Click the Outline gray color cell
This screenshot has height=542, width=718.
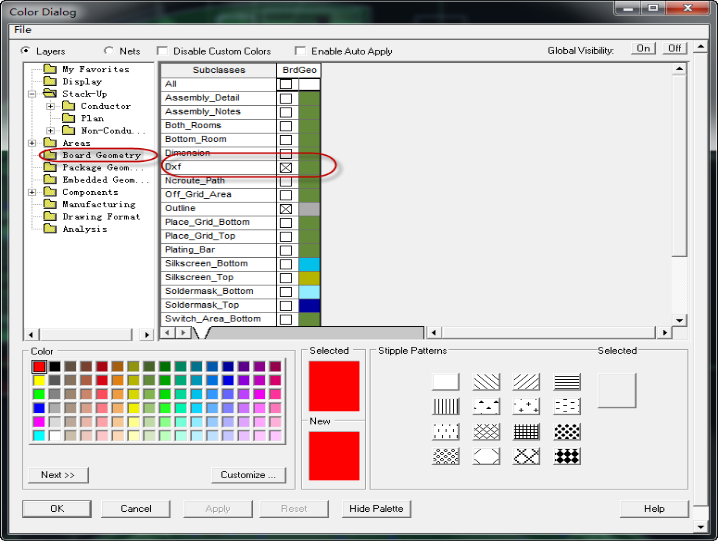(x=309, y=209)
